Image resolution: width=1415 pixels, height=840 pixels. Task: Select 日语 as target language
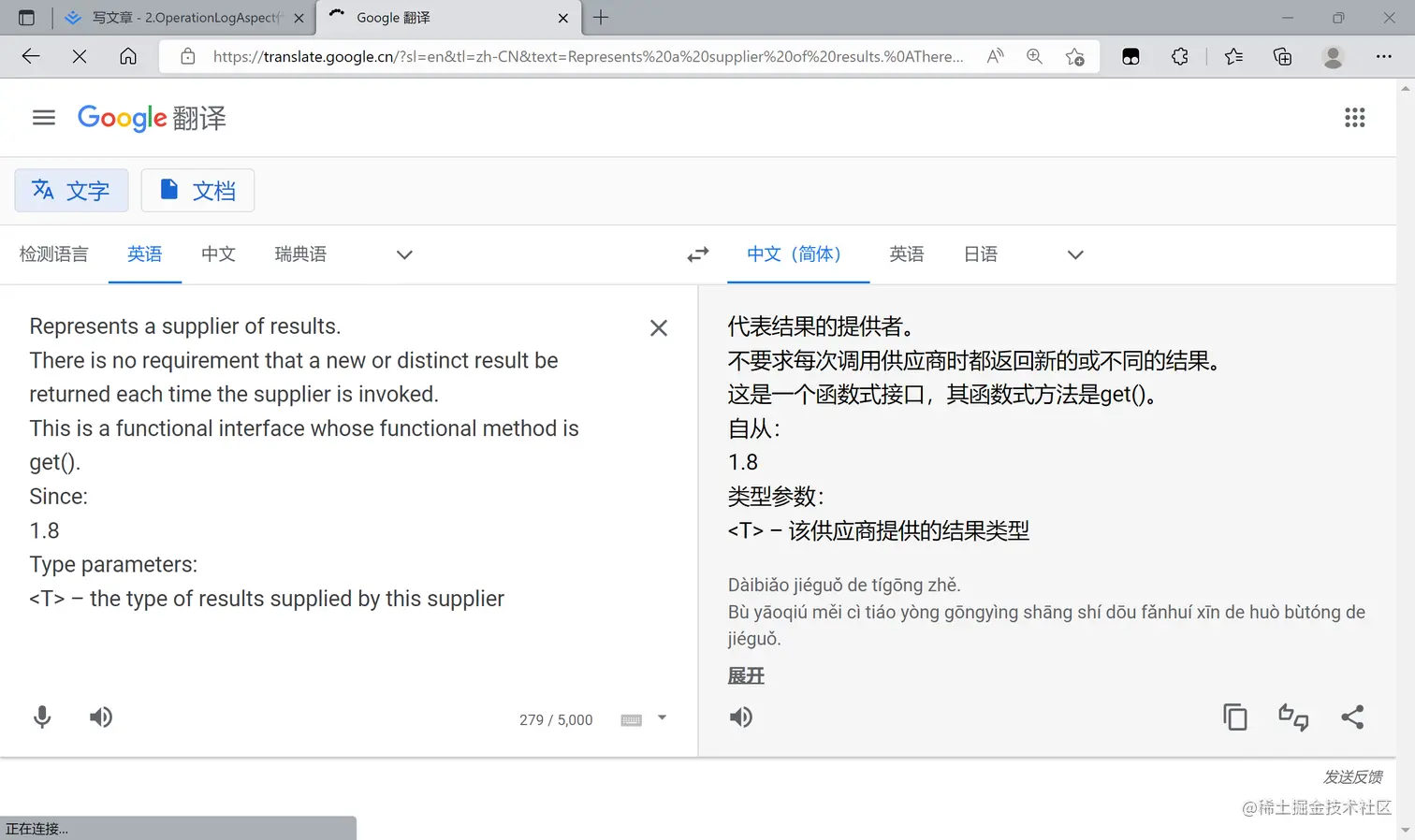(981, 254)
